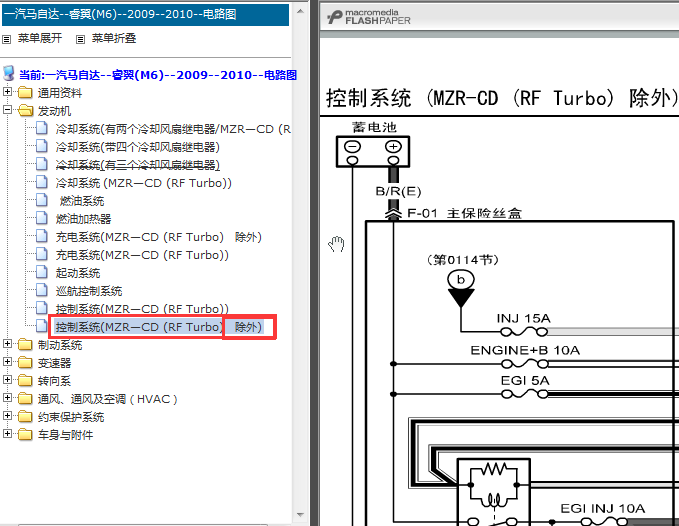Click page icon next to 冷却系统(有两个冷却风扇继电器
The width and height of the screenshot is (679, 526).
tap(42, 128)
